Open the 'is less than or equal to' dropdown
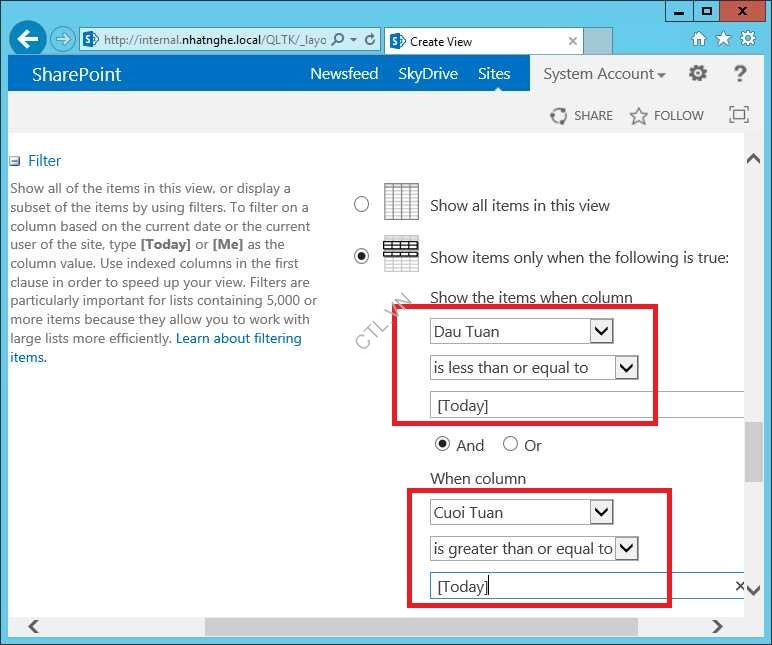Screen dimensions: 772x645 click(626, 367)
